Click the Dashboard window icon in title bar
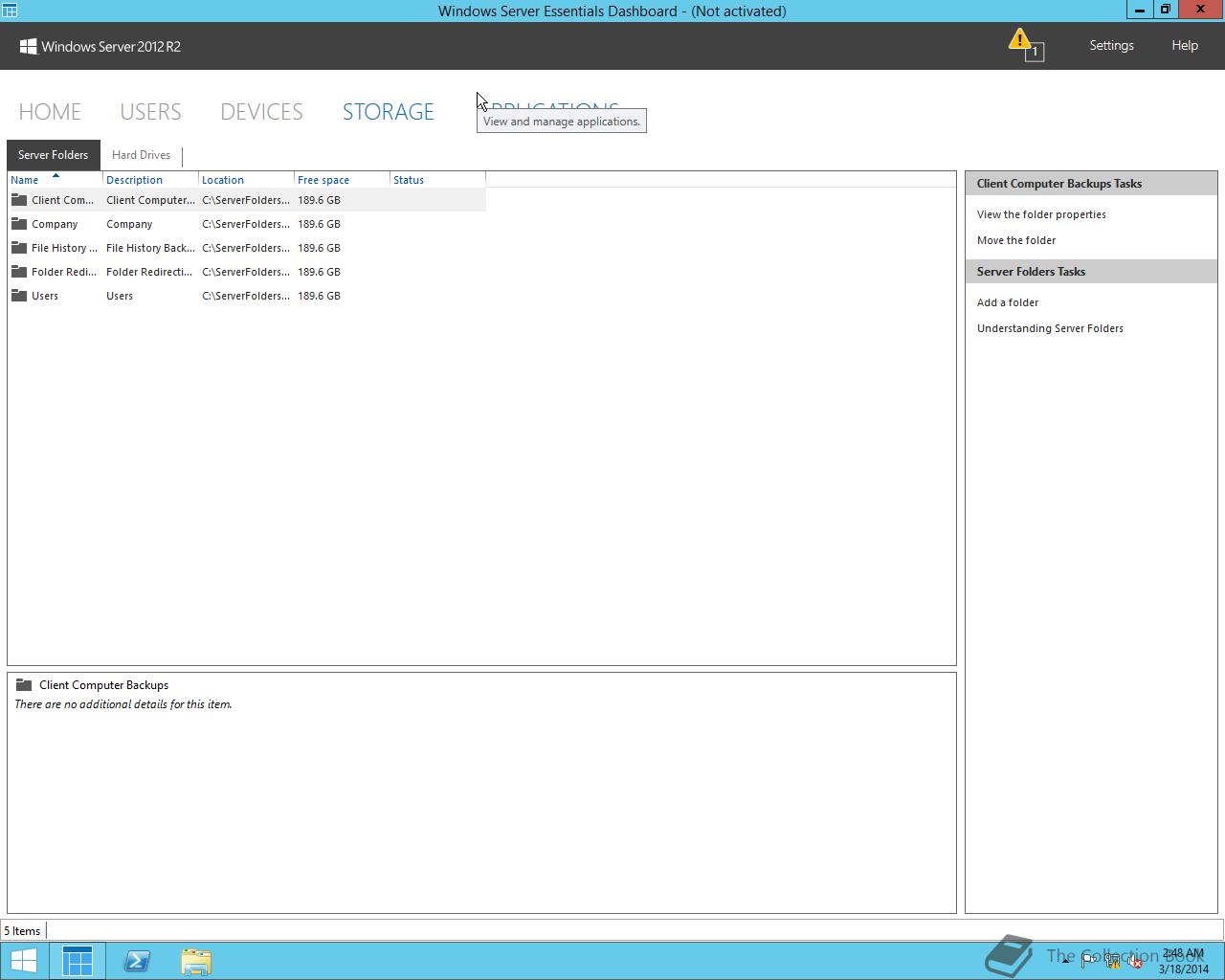The width and height of the screenshot is (1225, 980). tap(10, 11)
